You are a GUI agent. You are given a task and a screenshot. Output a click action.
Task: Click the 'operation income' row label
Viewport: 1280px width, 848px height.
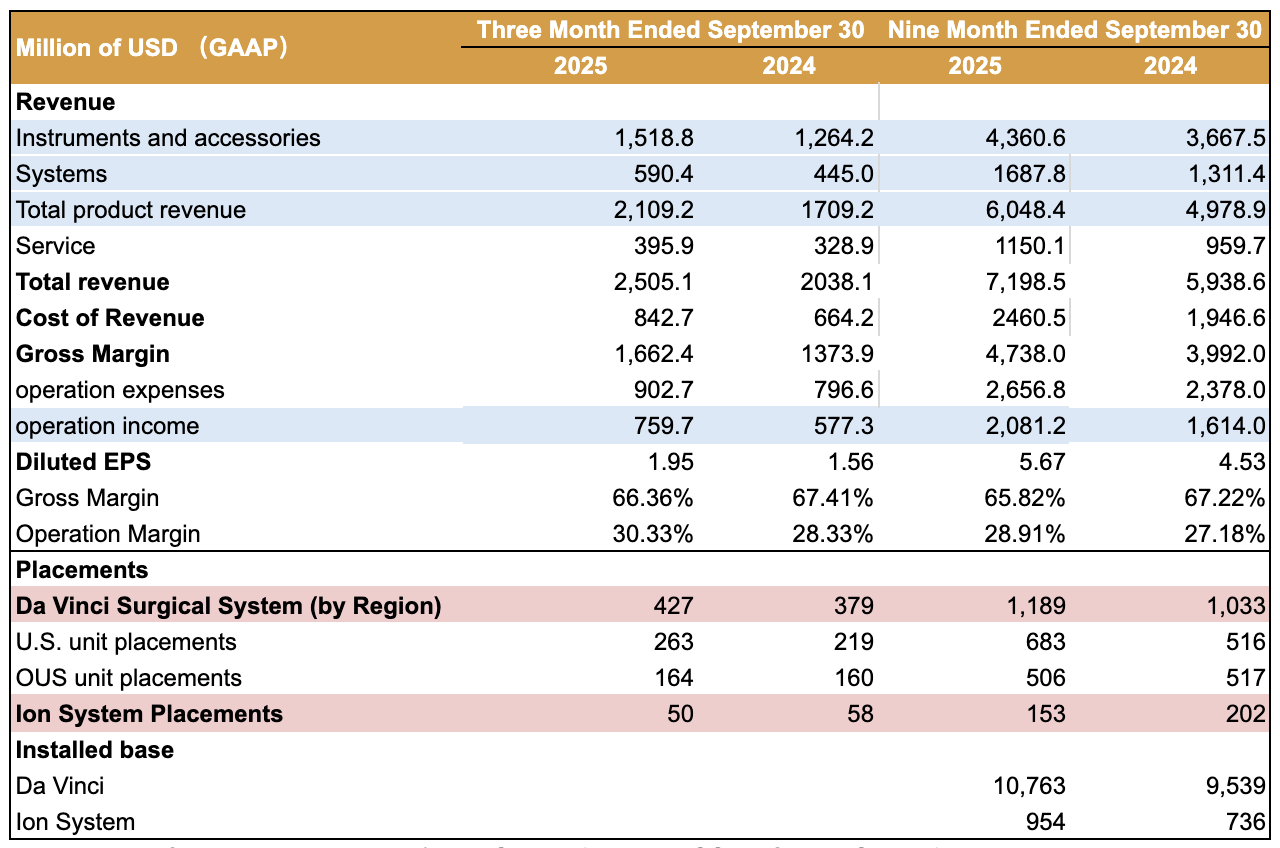tap(108, 426)
